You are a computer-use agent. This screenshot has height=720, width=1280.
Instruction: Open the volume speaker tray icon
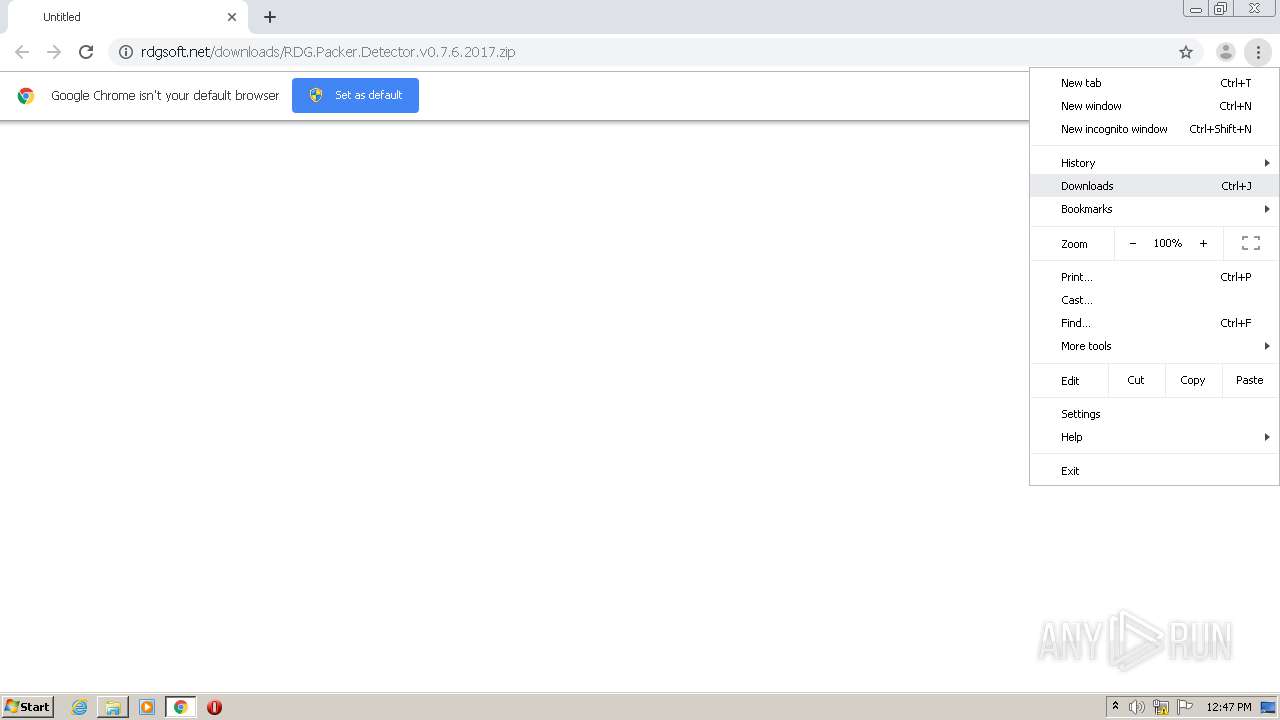pyautogui.click(x=1137, y=707)
